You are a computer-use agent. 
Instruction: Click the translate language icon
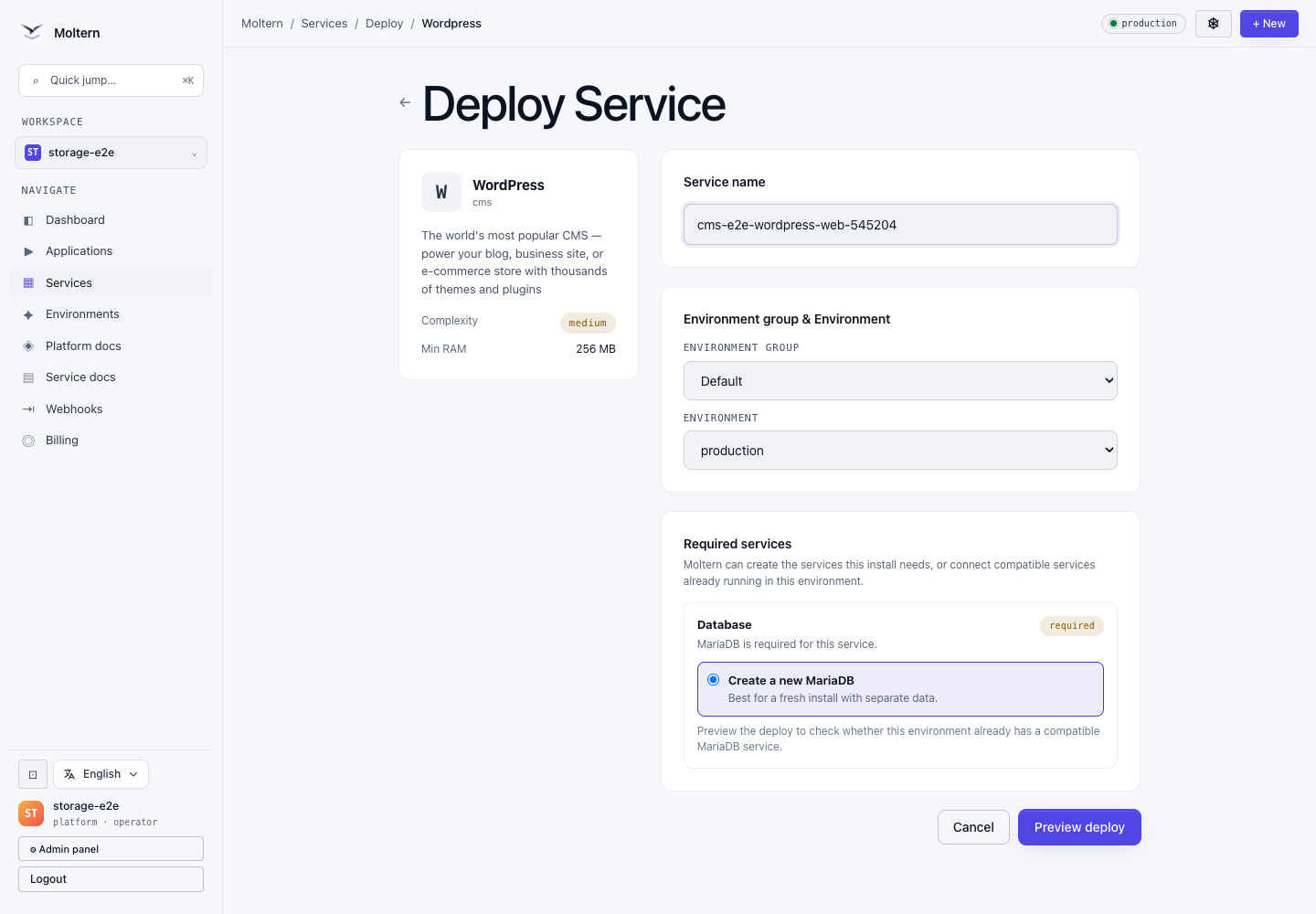[69, 774]
